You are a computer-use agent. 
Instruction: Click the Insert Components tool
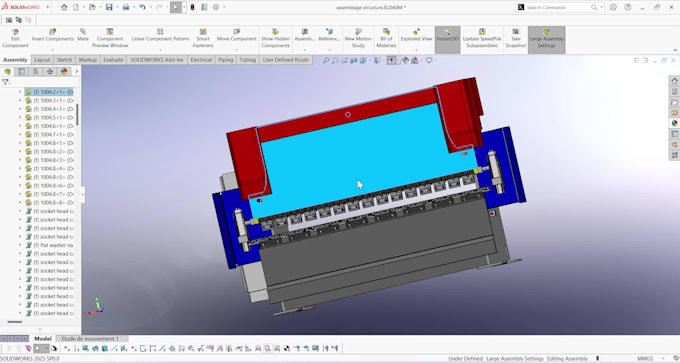pos(52,35)
